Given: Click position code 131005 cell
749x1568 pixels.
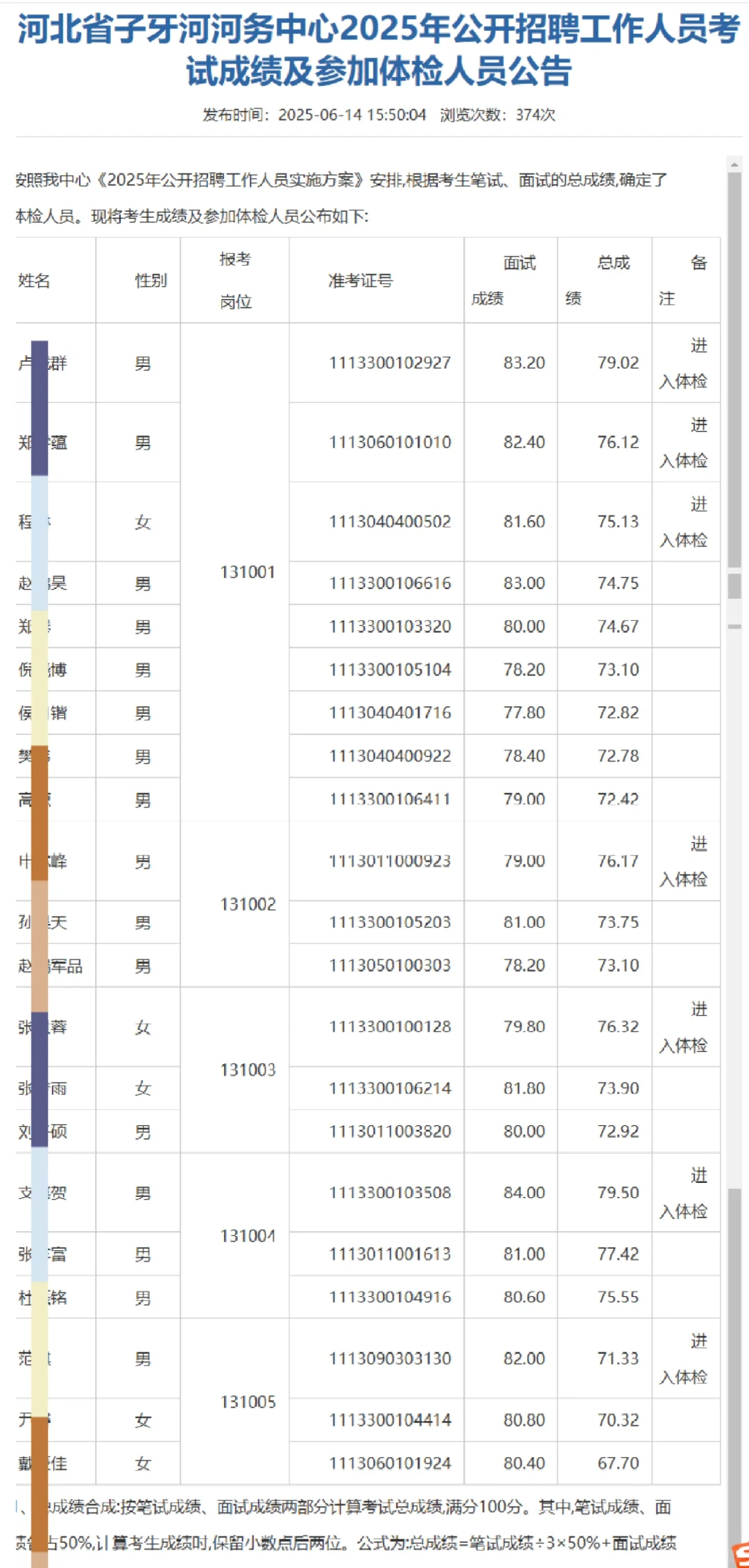Looking at the screenshot, I should click(x=248, y=1401).
